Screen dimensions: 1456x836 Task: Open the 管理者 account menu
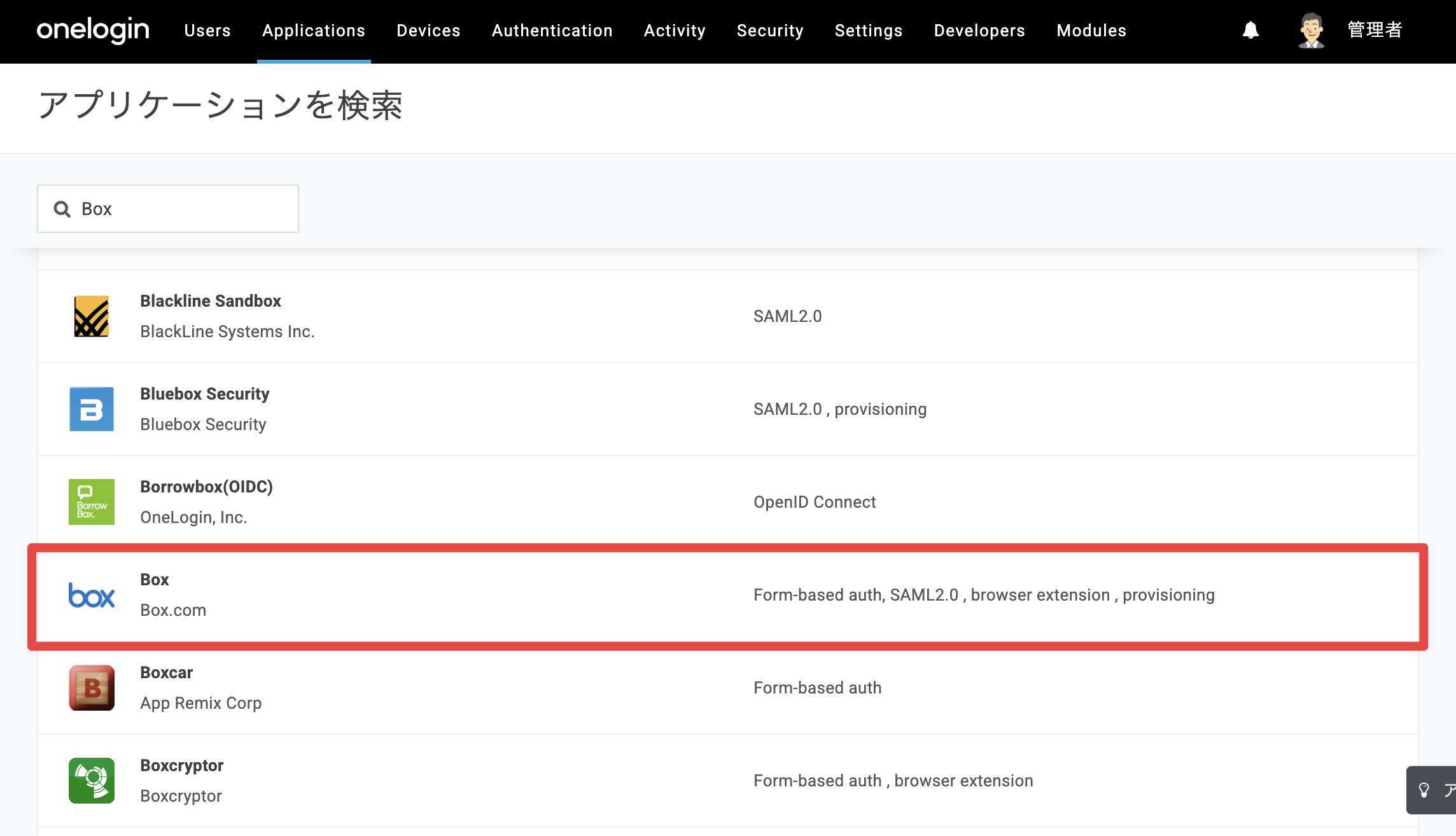click(x=1375, y=30)
